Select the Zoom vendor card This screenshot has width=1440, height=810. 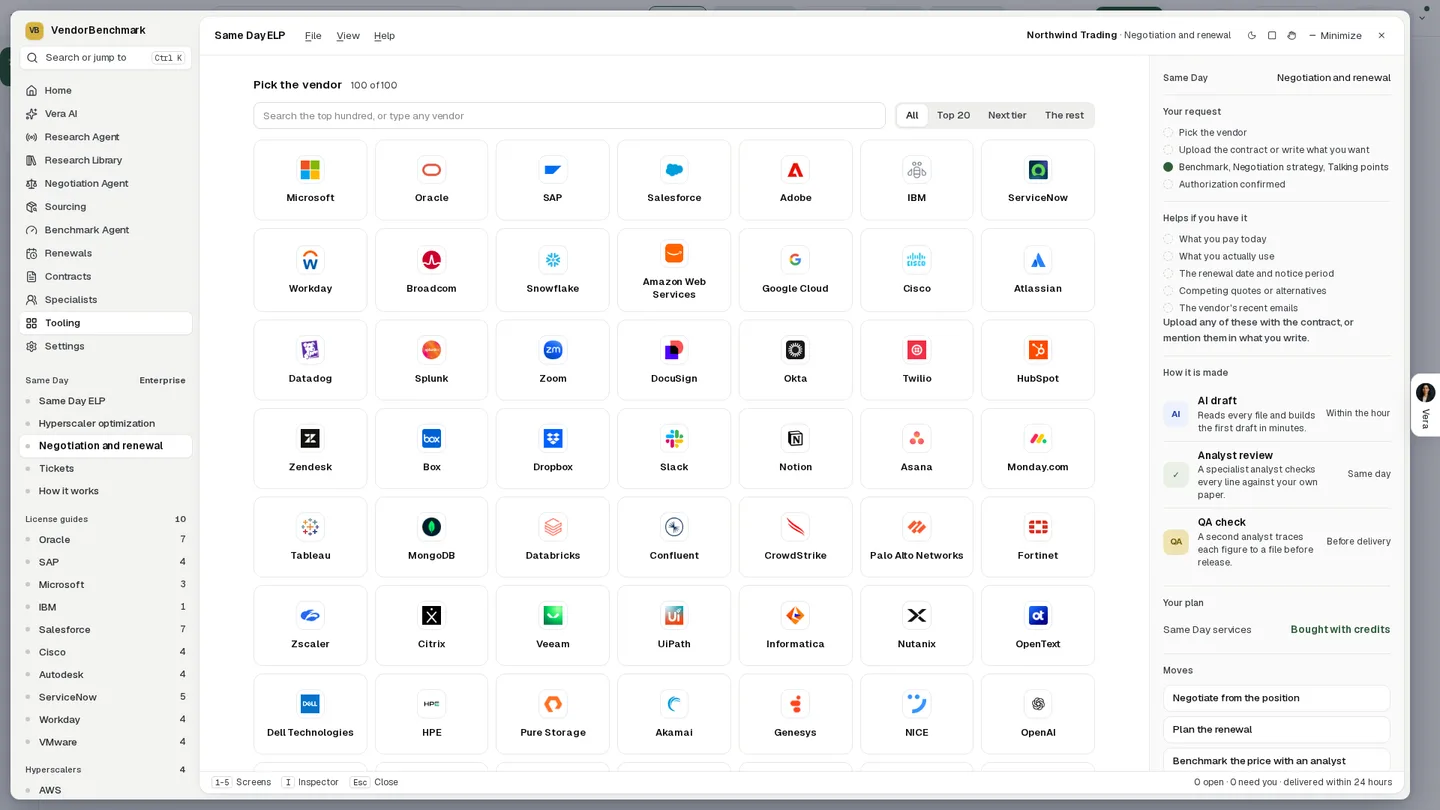[x=553, y=360]
